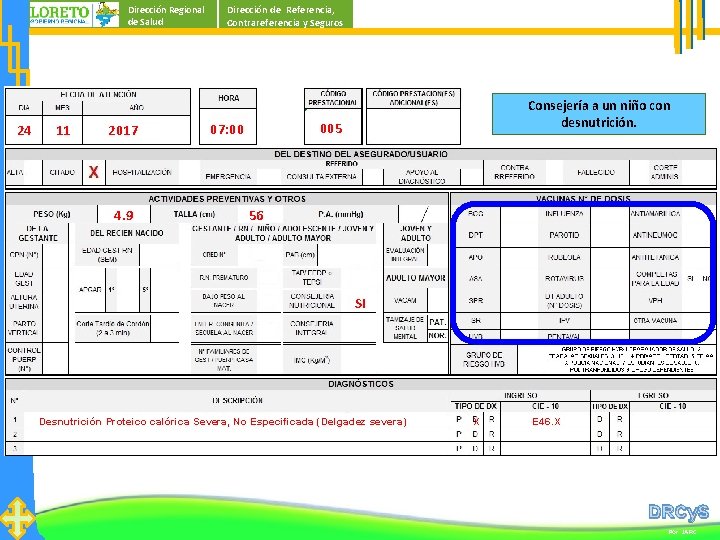
Task: Toggle the CONSULTA EXTERNA referral box
Action: pos(372,177)
